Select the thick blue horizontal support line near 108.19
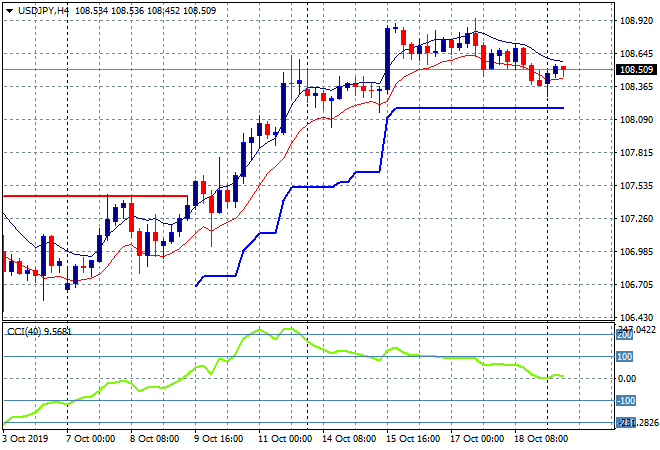660x450 pixels. click(x=480, y=108)
